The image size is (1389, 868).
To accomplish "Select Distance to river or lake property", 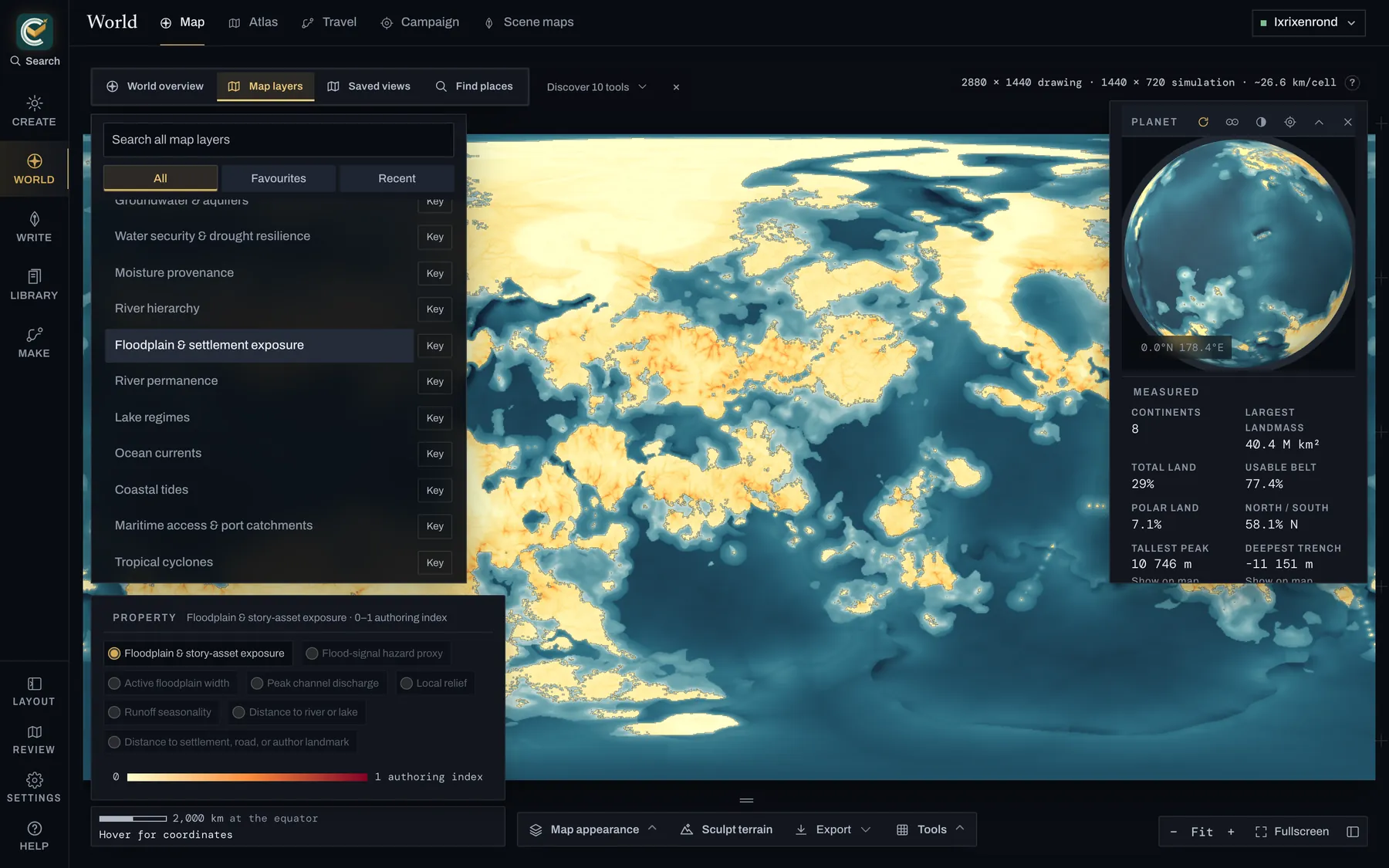I will click(x=296, y=712).
